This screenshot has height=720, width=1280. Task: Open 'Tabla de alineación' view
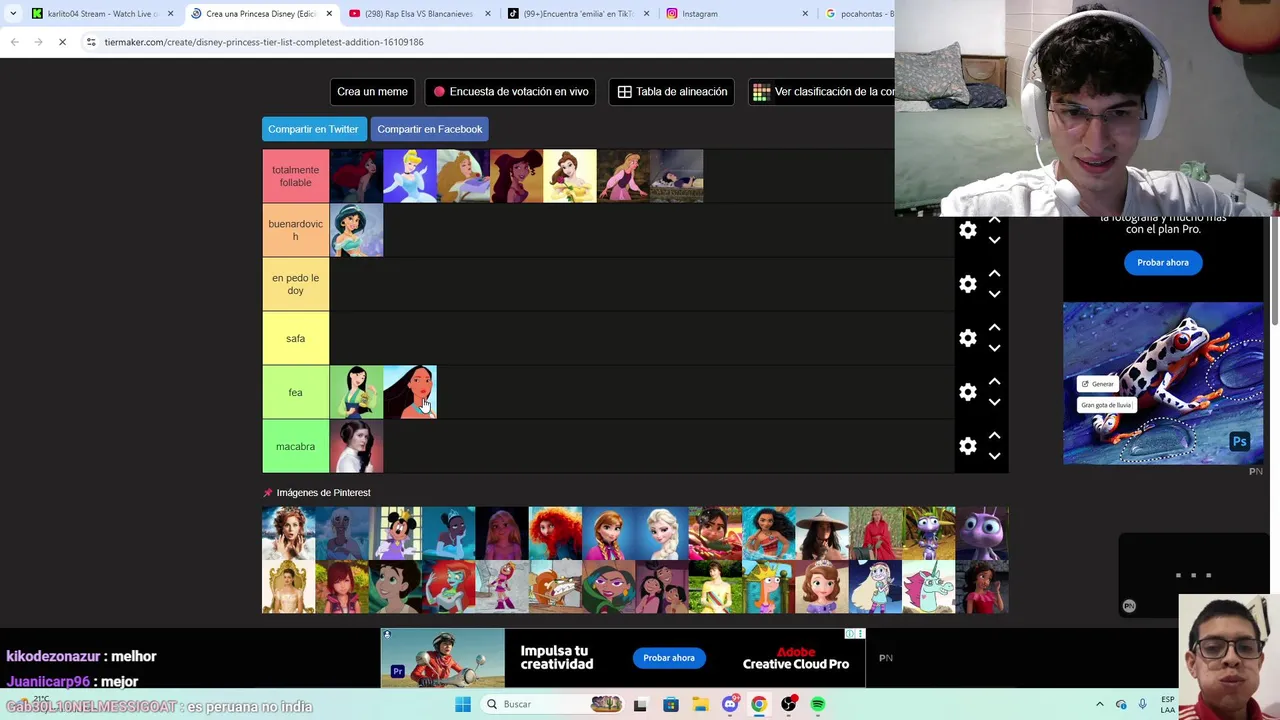point(672,92)
